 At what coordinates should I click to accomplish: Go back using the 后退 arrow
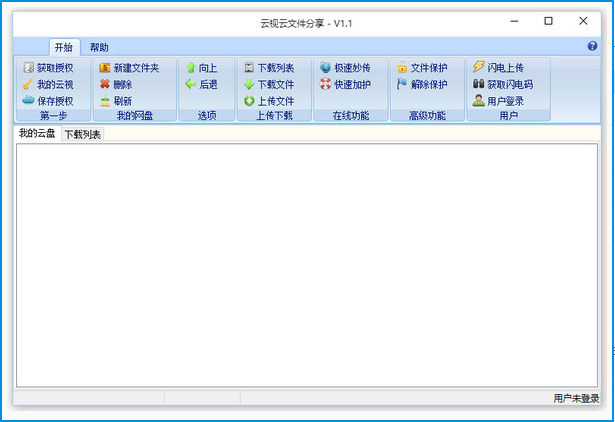(191, 85)
